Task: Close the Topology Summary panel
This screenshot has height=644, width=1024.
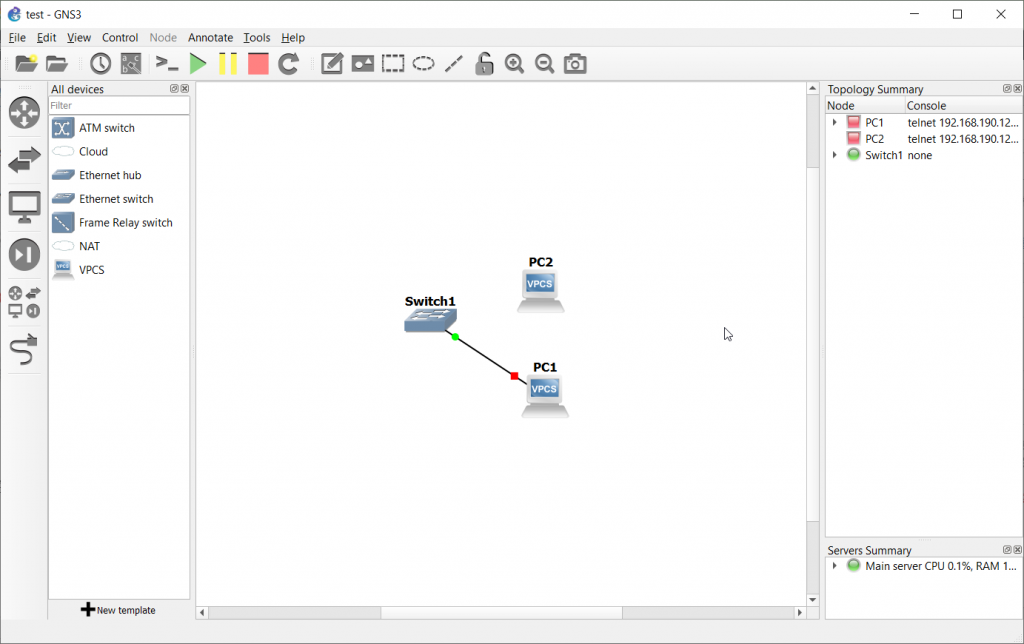Action: pyautogui.click(x=1017, y=89)
